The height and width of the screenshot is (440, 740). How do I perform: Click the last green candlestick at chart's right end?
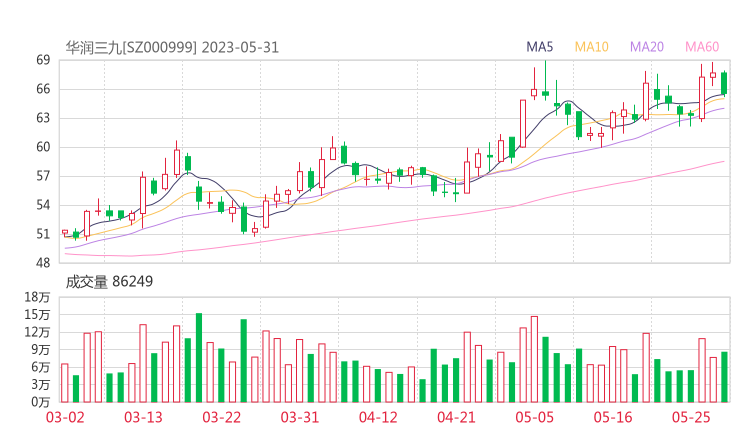724,84
